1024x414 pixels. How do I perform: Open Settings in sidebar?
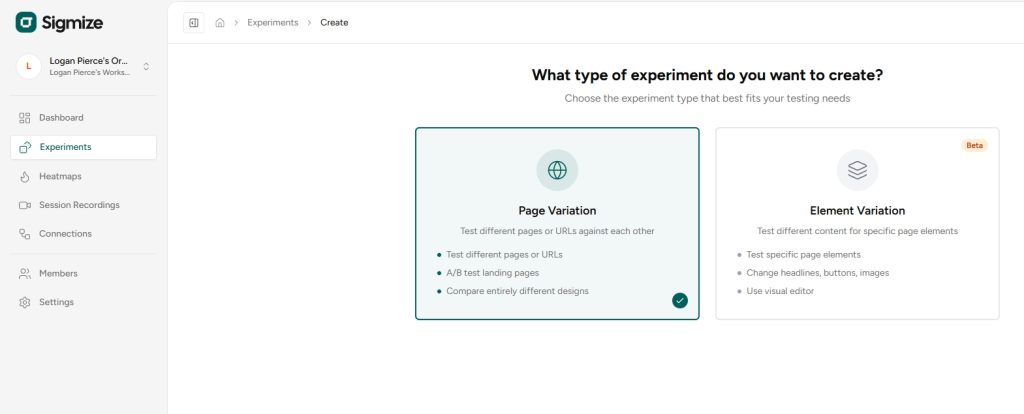tap(84, 302)
